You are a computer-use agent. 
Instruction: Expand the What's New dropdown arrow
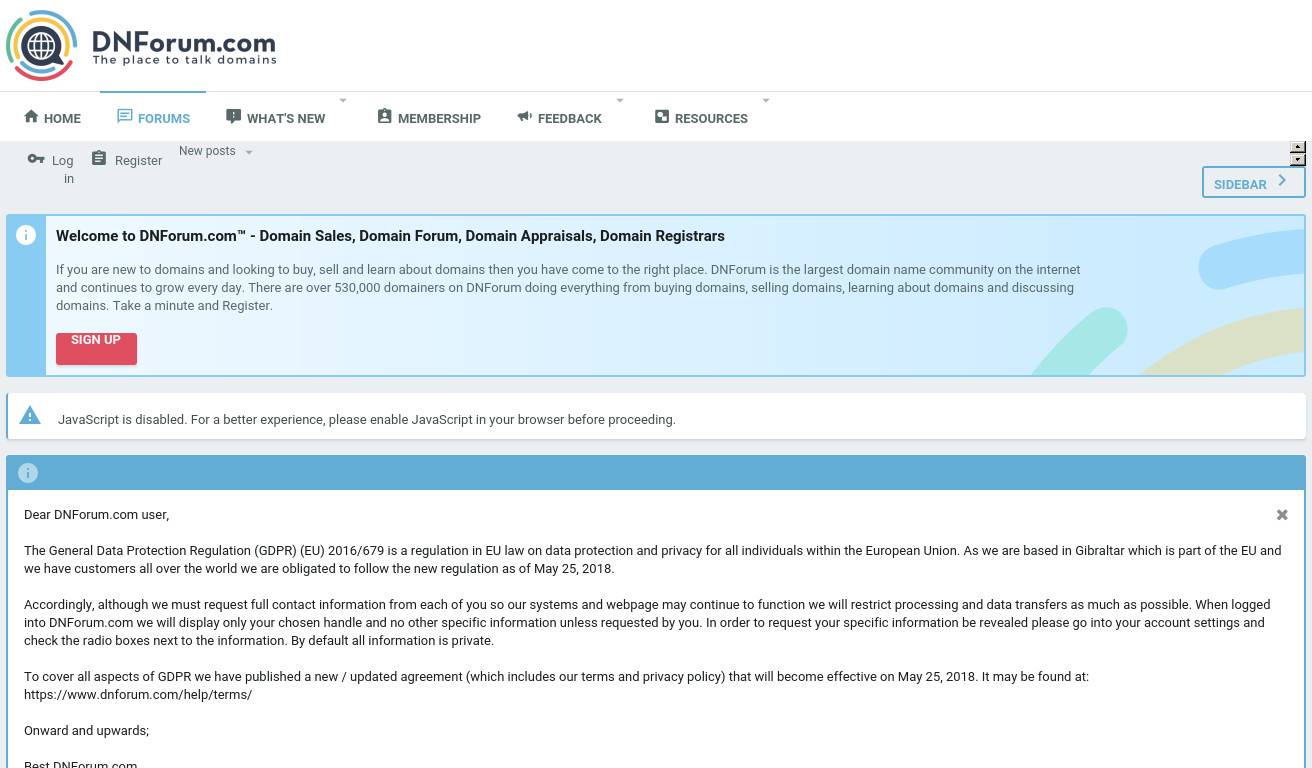pos(343,101)
